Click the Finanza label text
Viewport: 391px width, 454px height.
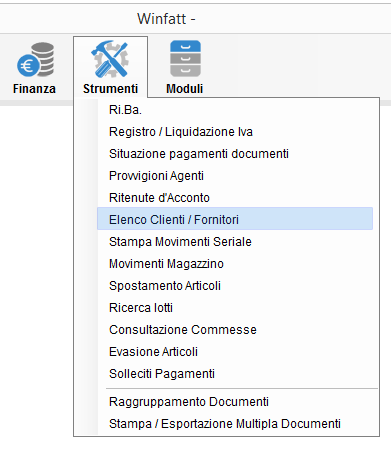click(34, 89)
